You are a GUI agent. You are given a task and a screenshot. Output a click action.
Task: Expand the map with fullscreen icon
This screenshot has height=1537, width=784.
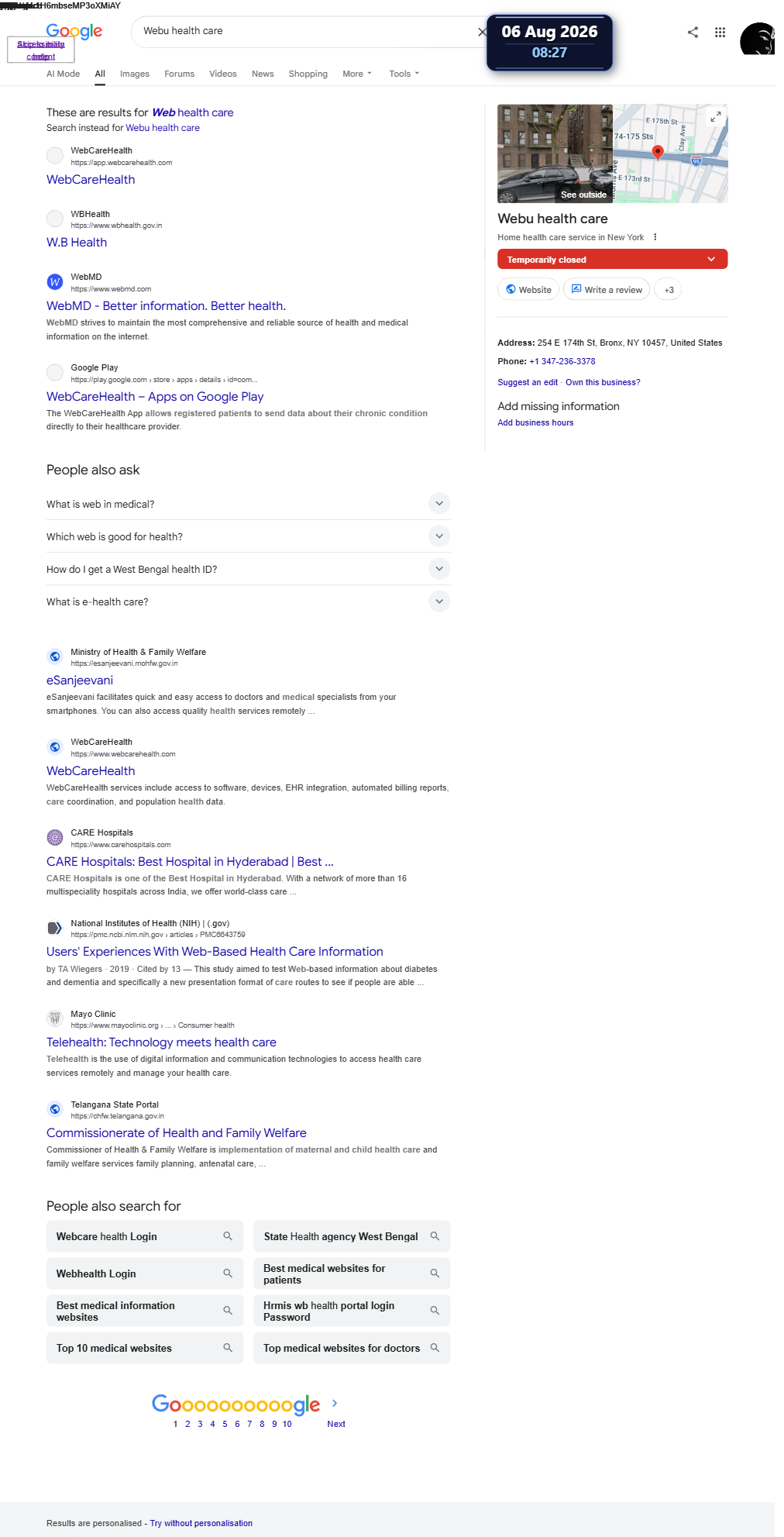(716, 116)
